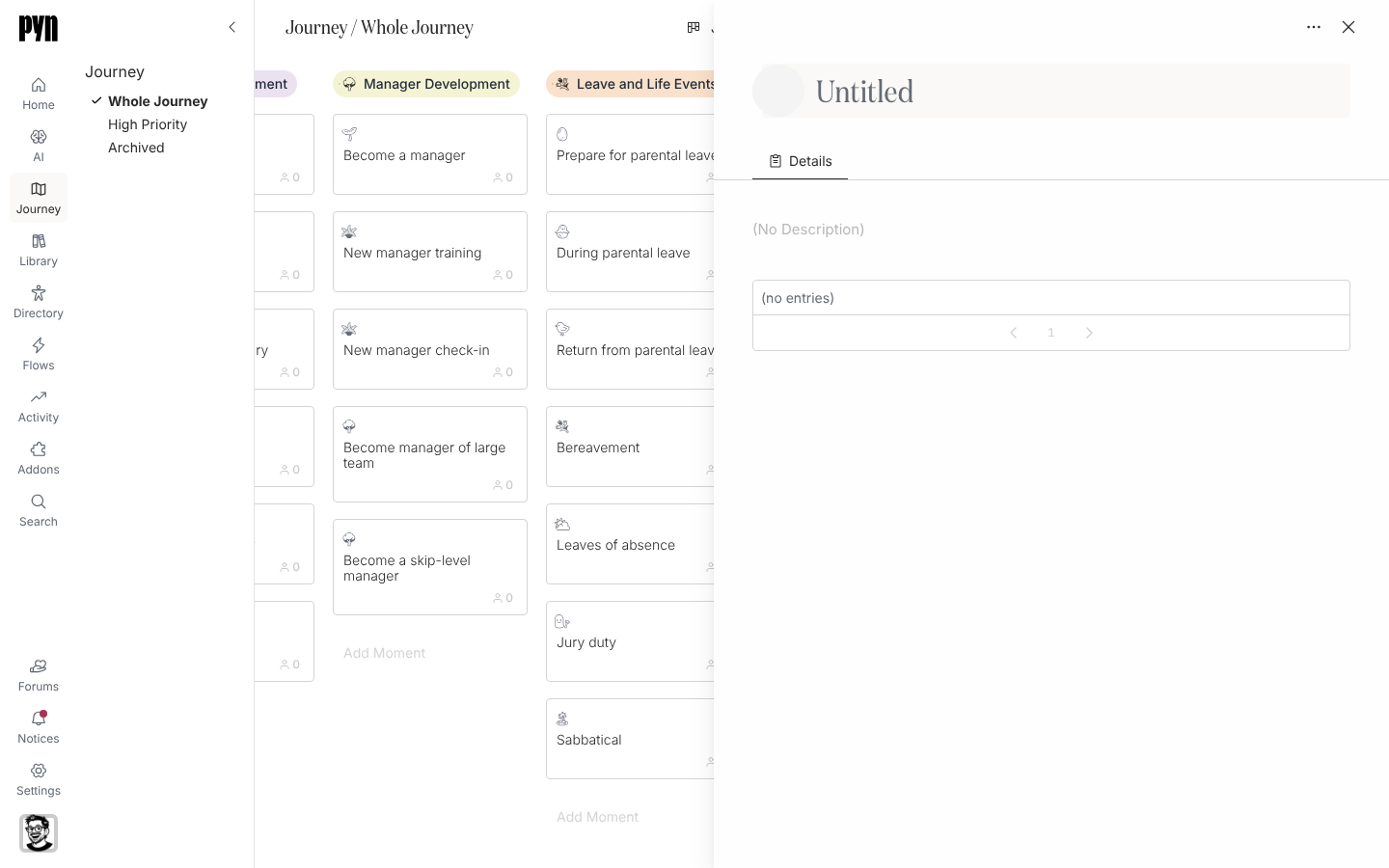Image resolution: width=1389 pixels, height=868 pixels.
Task: Select Whole Journey view
Action: 157,101
